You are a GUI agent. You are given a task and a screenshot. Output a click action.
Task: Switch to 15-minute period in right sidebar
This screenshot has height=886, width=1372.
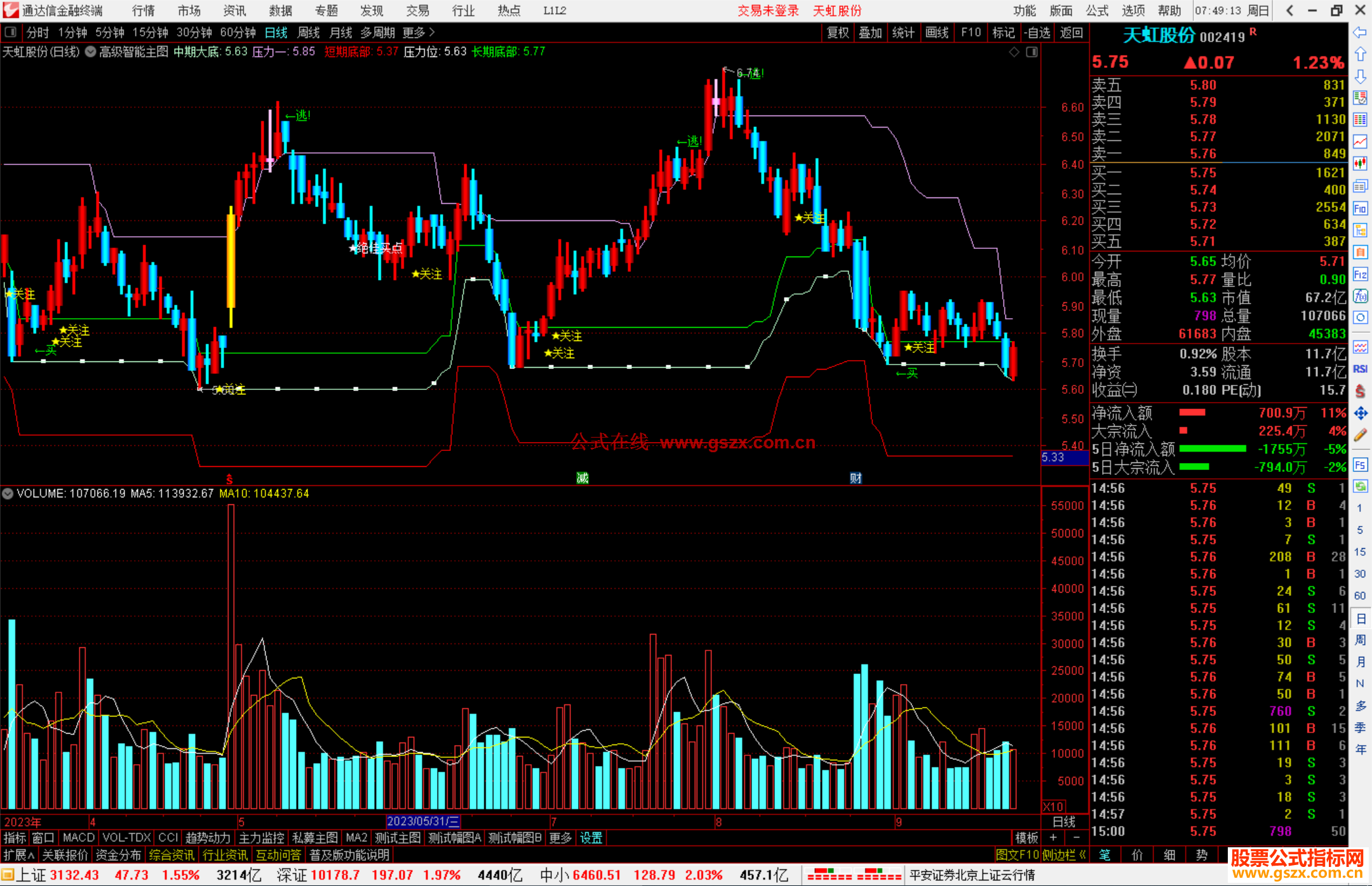coord(1359,552)
